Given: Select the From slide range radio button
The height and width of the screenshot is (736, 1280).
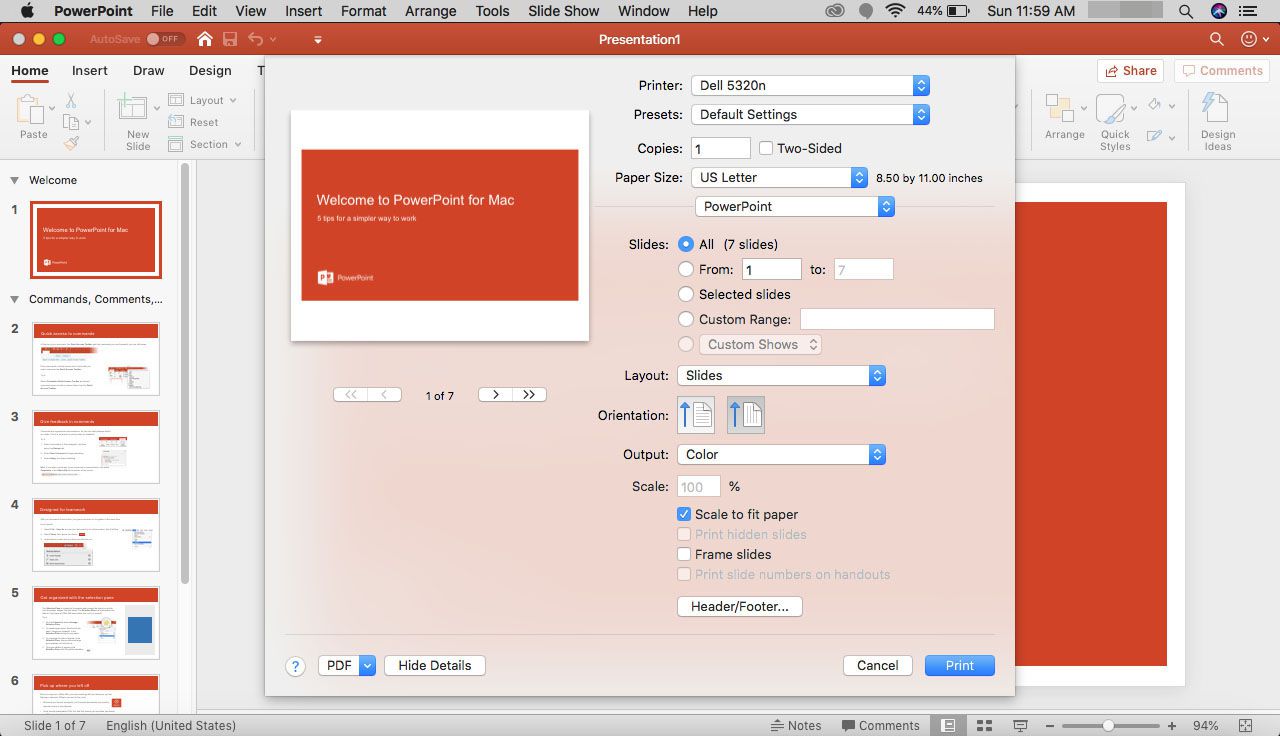Looking at the screenshot, I should [x=686, y=269].
